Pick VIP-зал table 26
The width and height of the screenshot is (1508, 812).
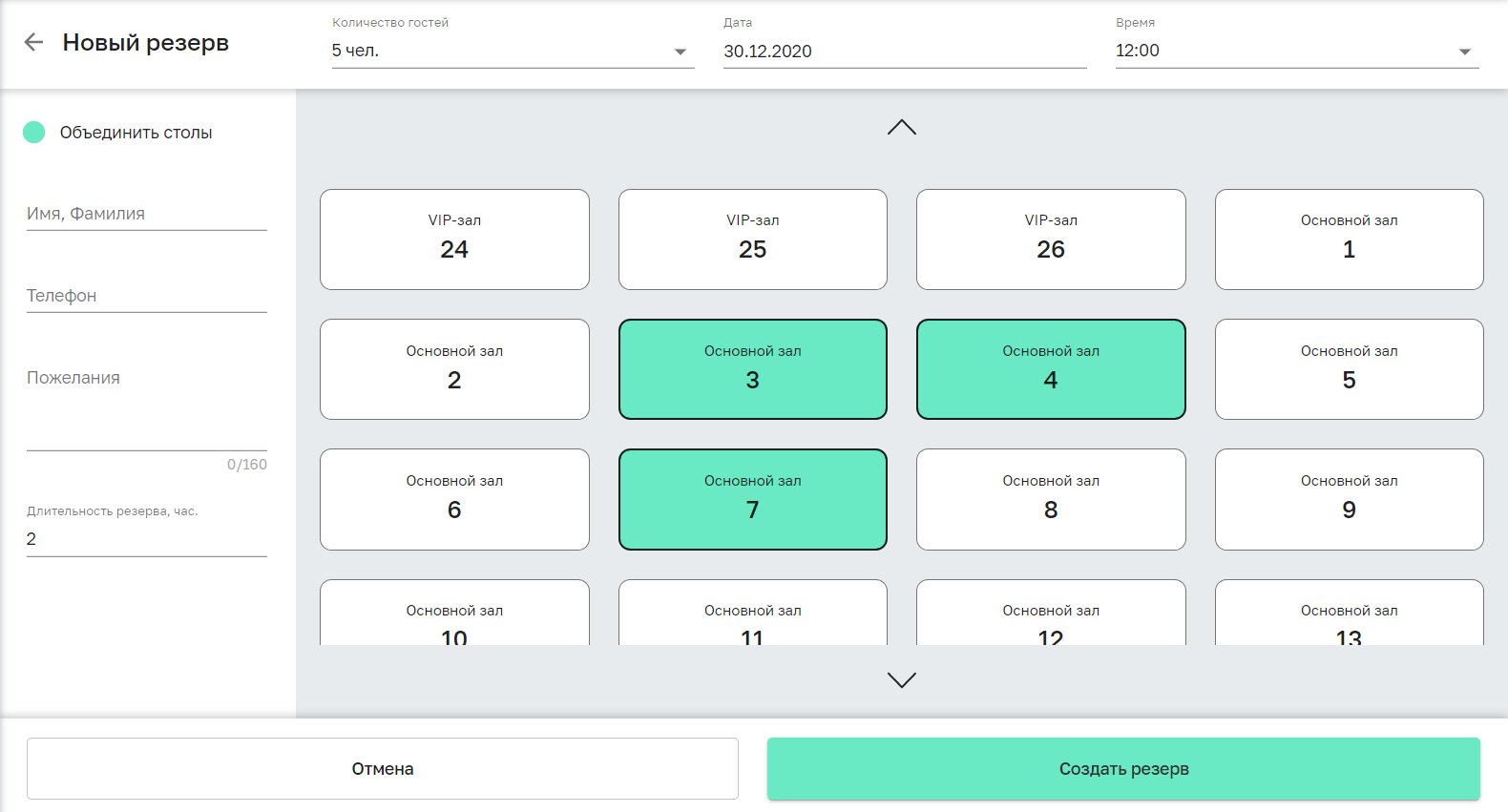(1050, 239)
